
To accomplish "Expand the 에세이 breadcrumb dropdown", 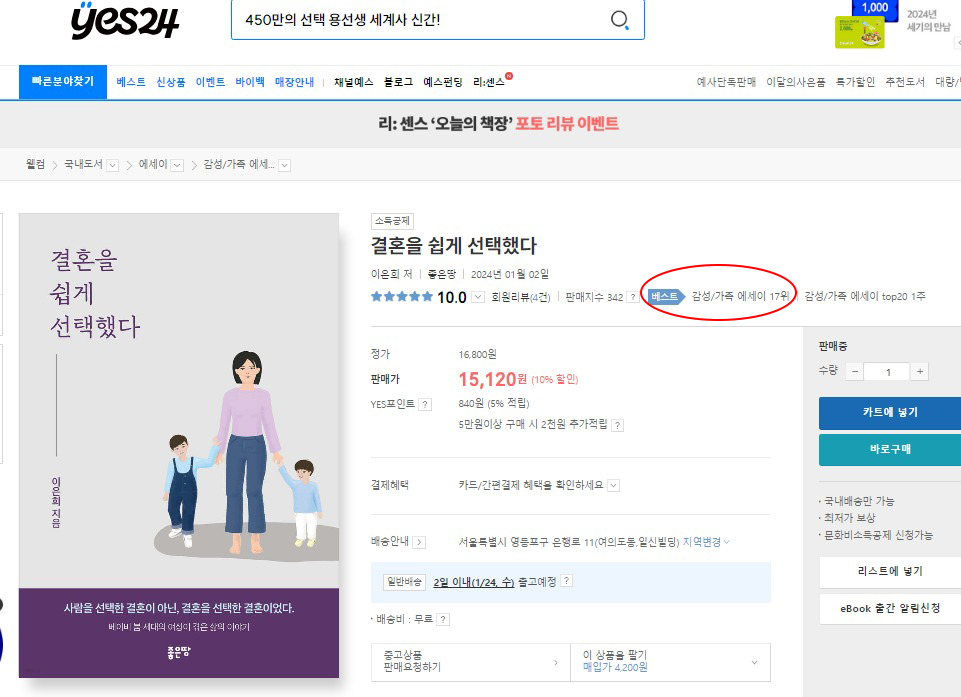I will 177,166.
